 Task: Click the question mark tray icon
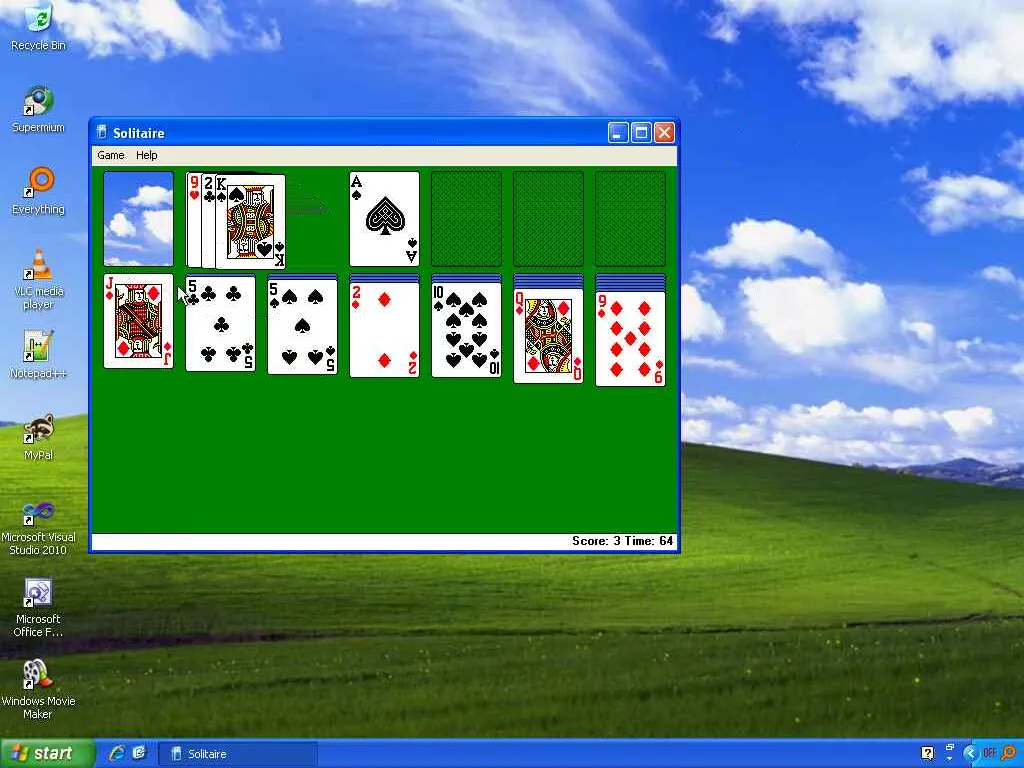click(927, 754)
